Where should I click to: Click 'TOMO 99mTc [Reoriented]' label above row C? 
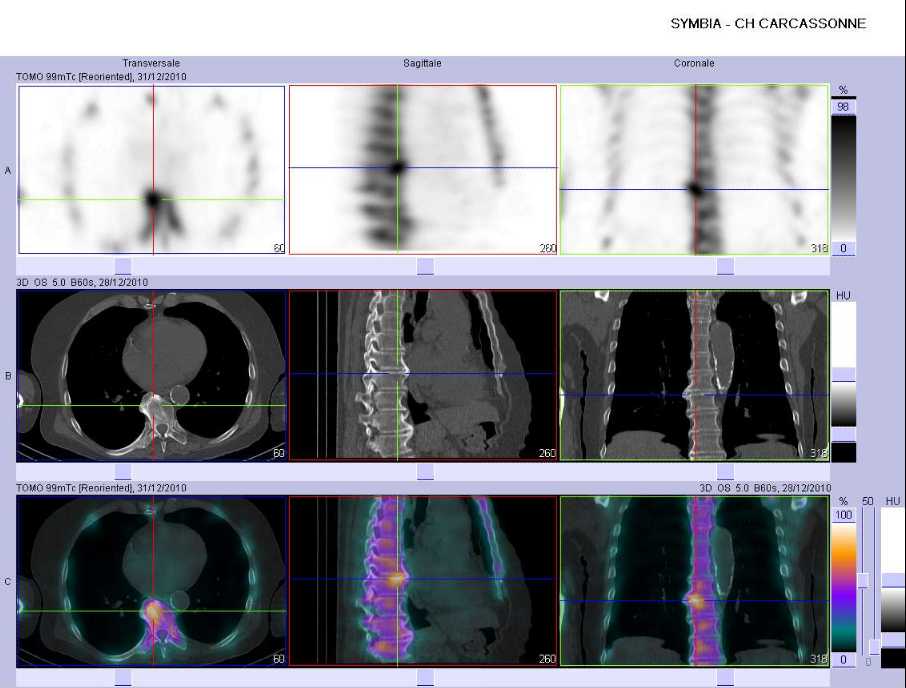click(x=75, y=488)
